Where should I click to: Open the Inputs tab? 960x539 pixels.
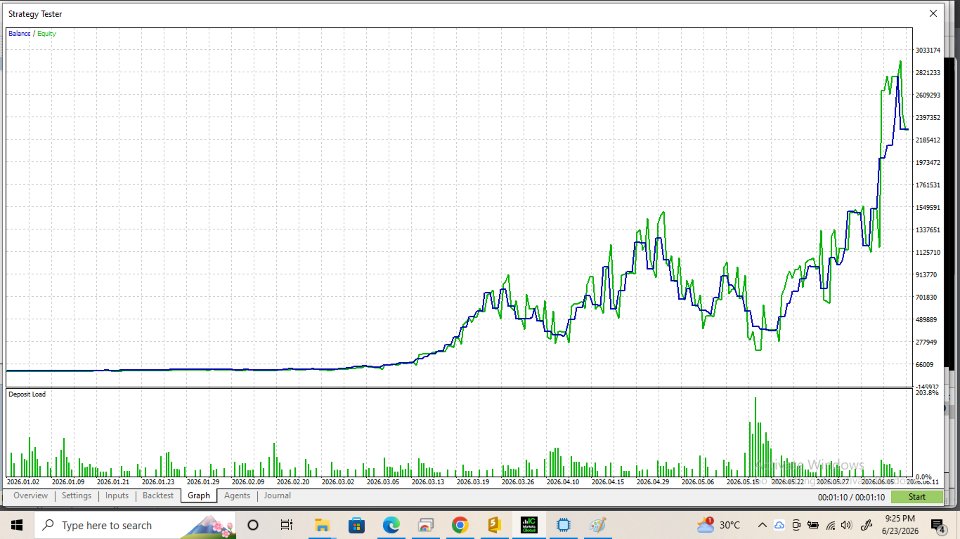pos(116,496)
